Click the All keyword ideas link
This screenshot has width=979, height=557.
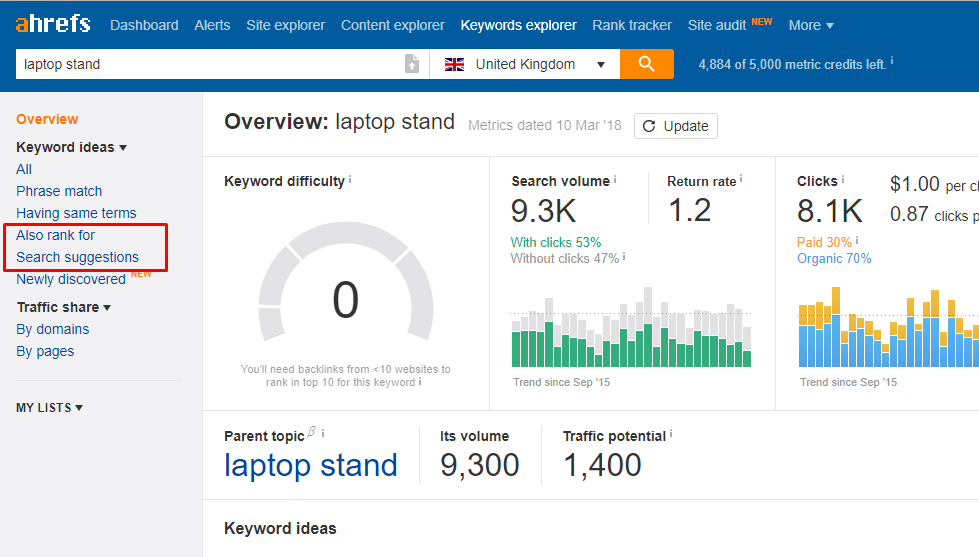24,169
